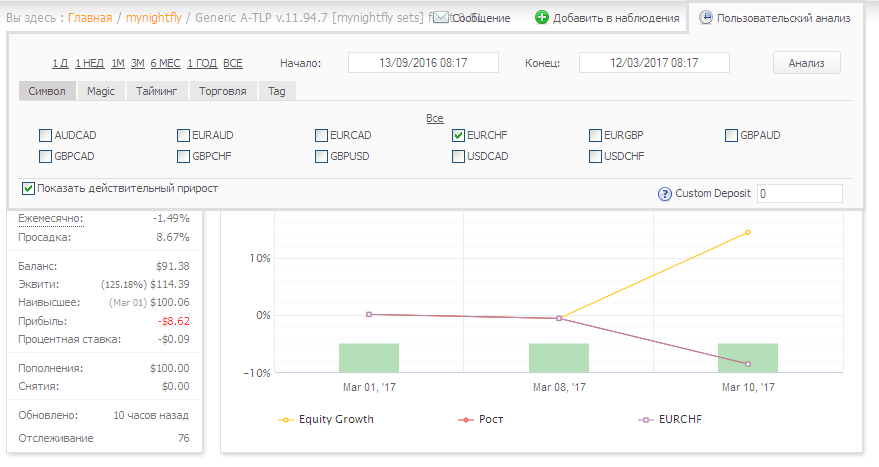Check the USDCAD checkbox
Viewport: 879px width, 467px height.
(x=458, y=156)
